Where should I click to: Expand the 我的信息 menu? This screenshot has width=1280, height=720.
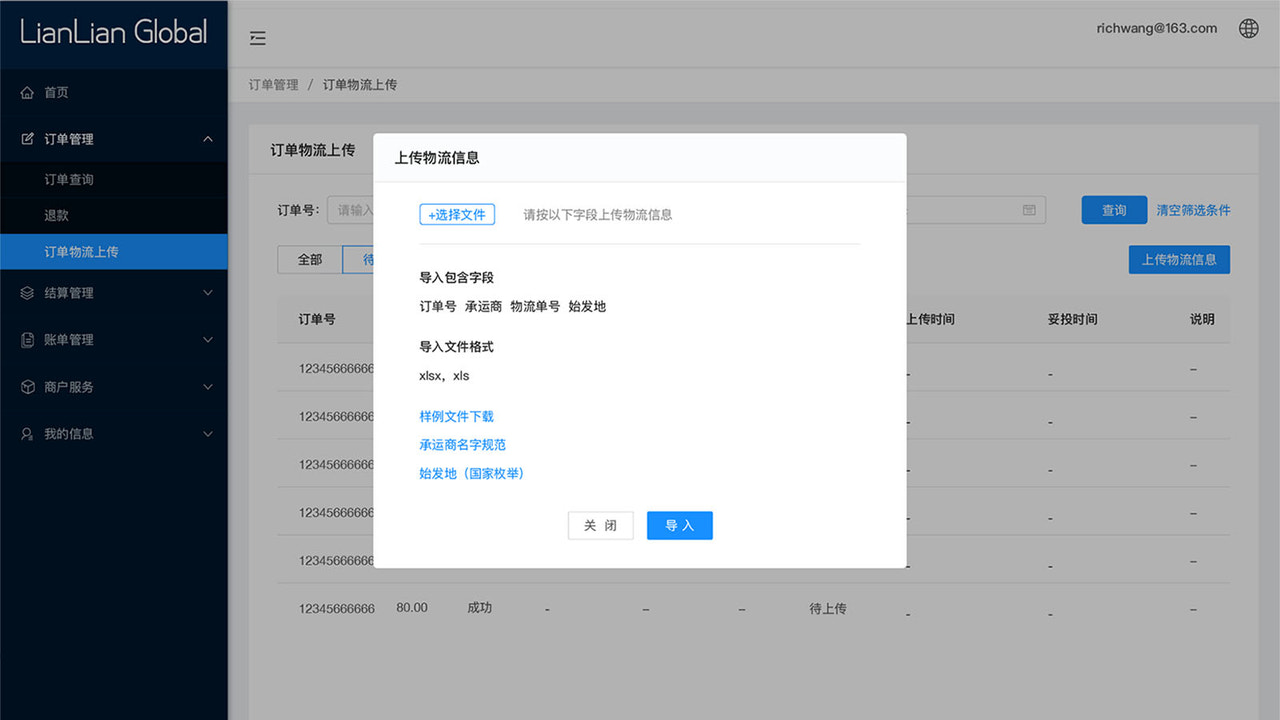208,434
